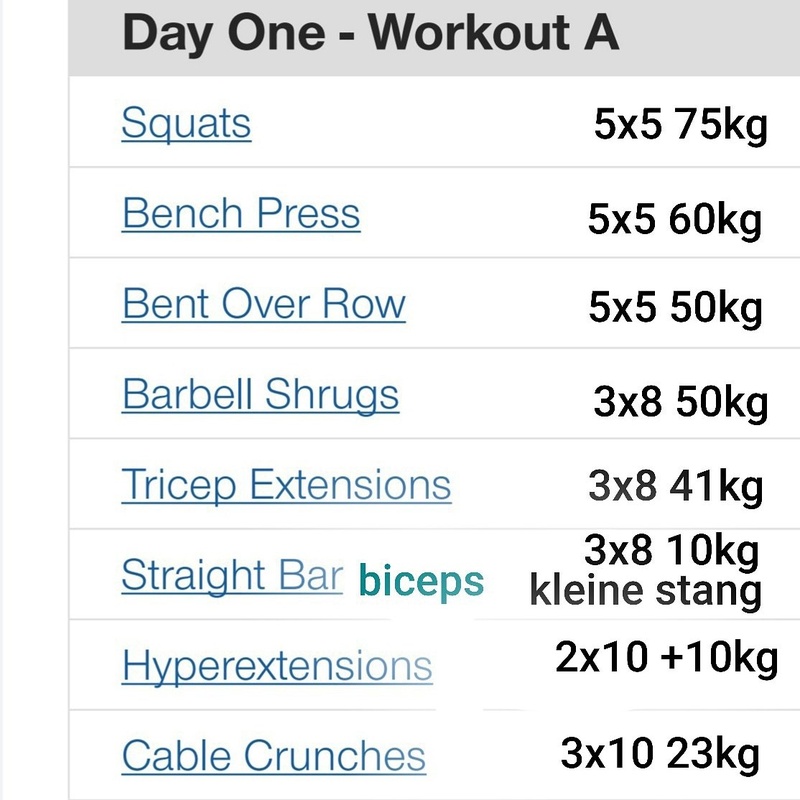The width and height of the screenshot is (800, 800).
Task: Follow the Cable Crunches link
Action: (x=274, y=755)
